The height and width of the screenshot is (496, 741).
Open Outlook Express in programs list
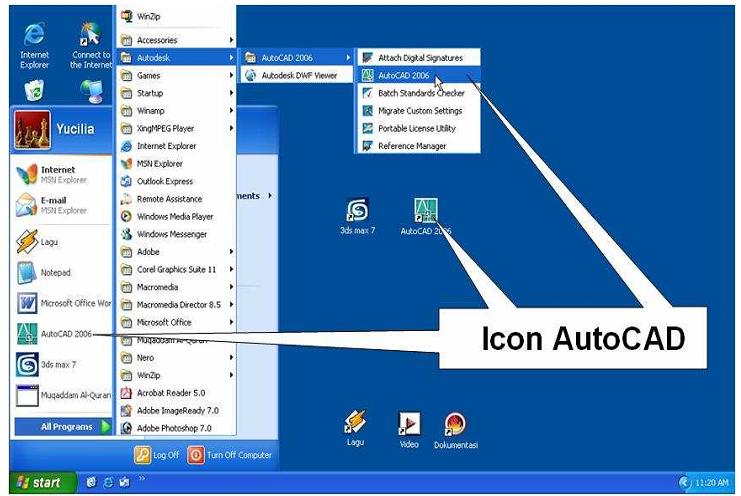click(177, 181)
